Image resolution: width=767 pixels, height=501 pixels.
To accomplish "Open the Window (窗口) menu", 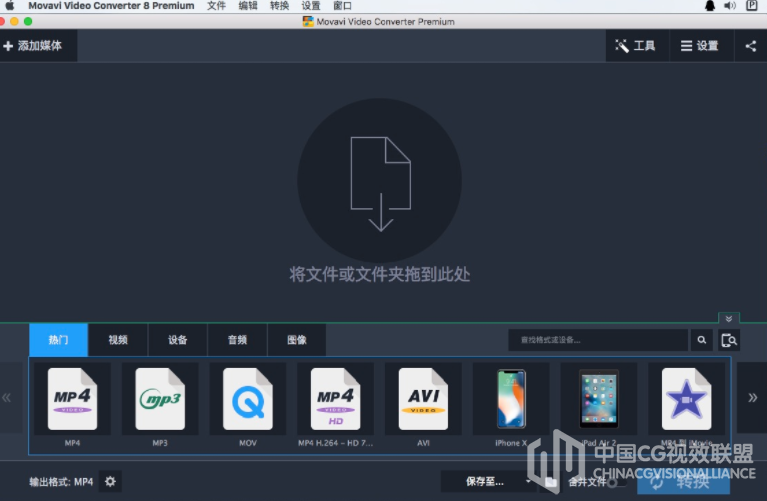I will [x=342, y=6].
